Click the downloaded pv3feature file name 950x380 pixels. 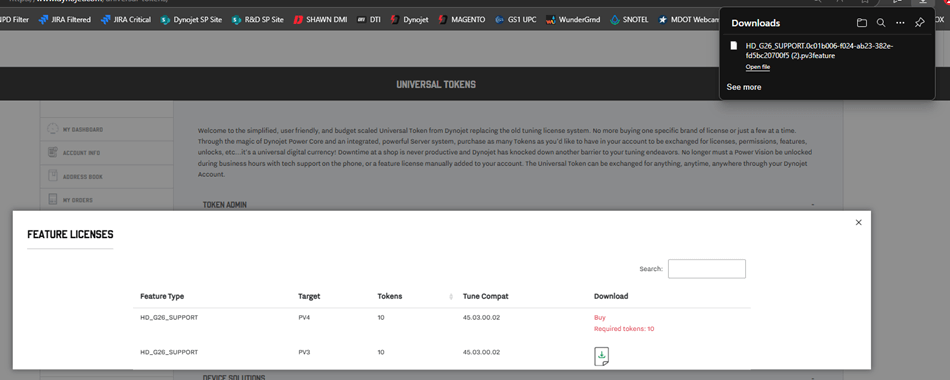click(819, 50)
